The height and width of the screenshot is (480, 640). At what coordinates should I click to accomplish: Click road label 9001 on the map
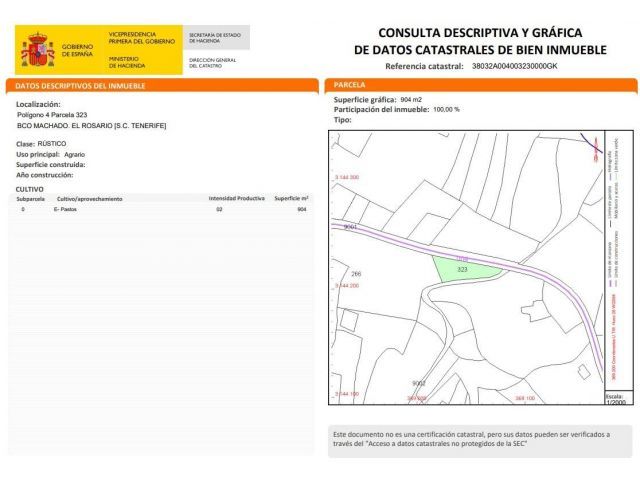point(350,227)
